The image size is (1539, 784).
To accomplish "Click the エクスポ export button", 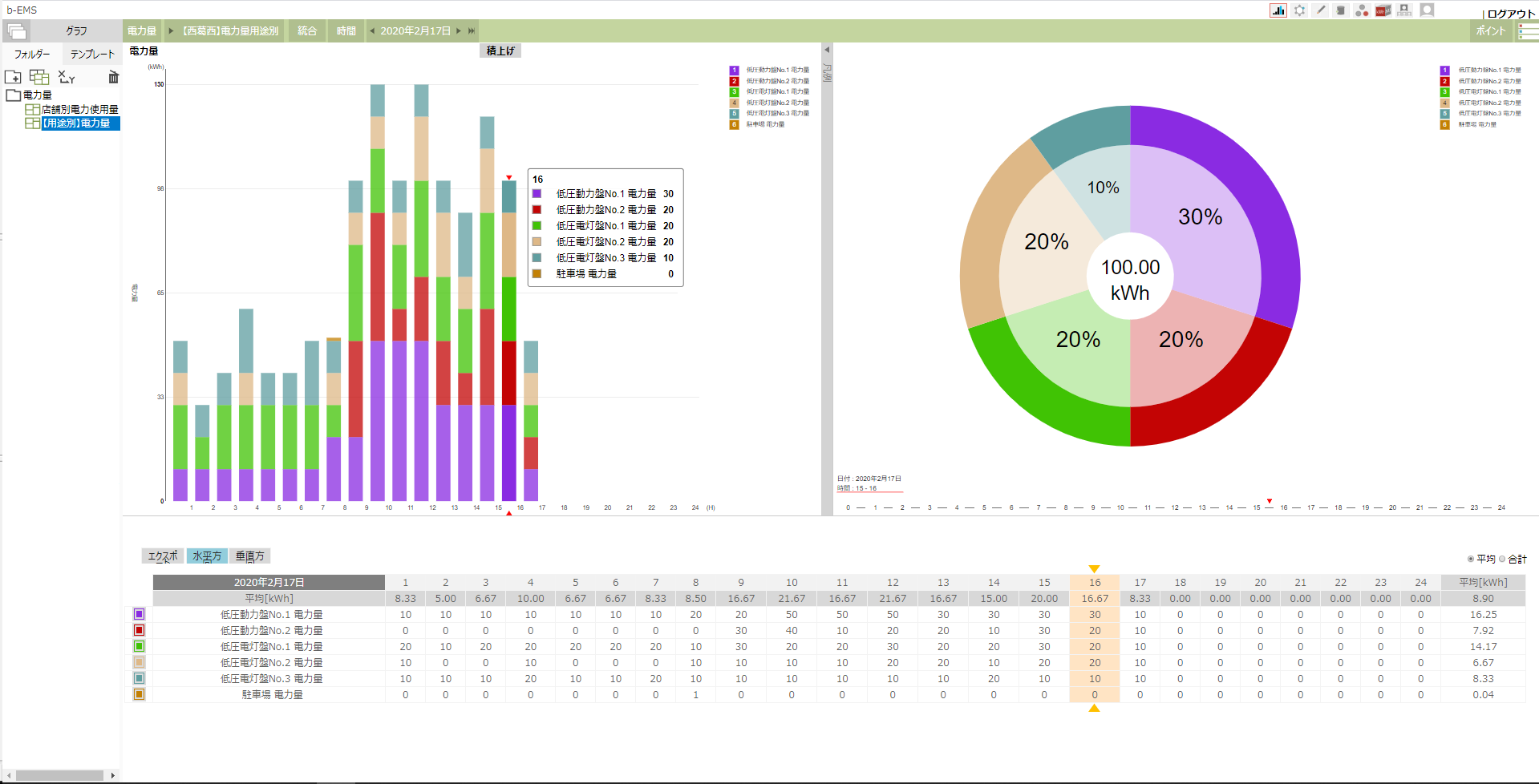I will [x=163, y=556].
